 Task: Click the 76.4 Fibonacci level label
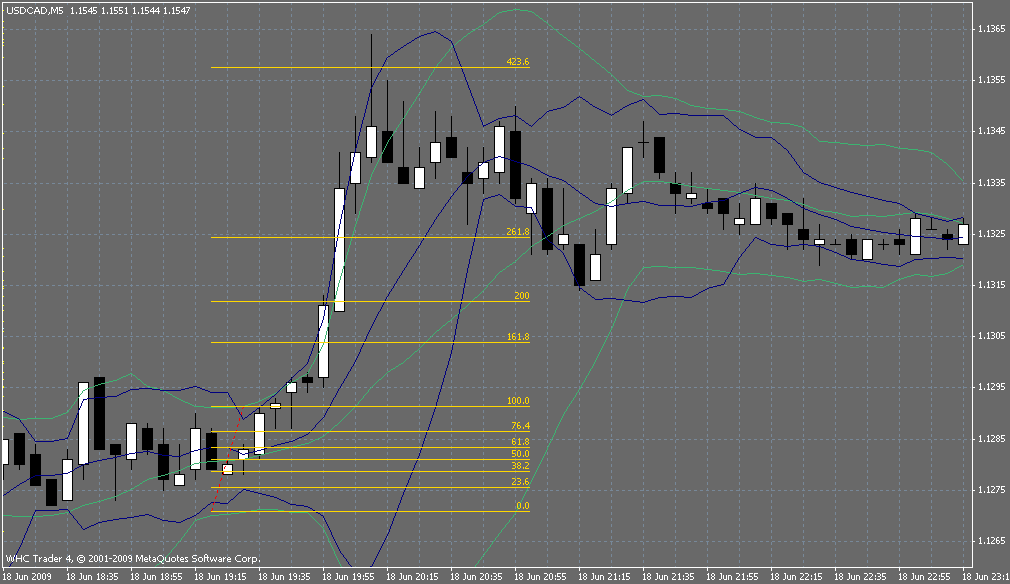click(520, 426)
